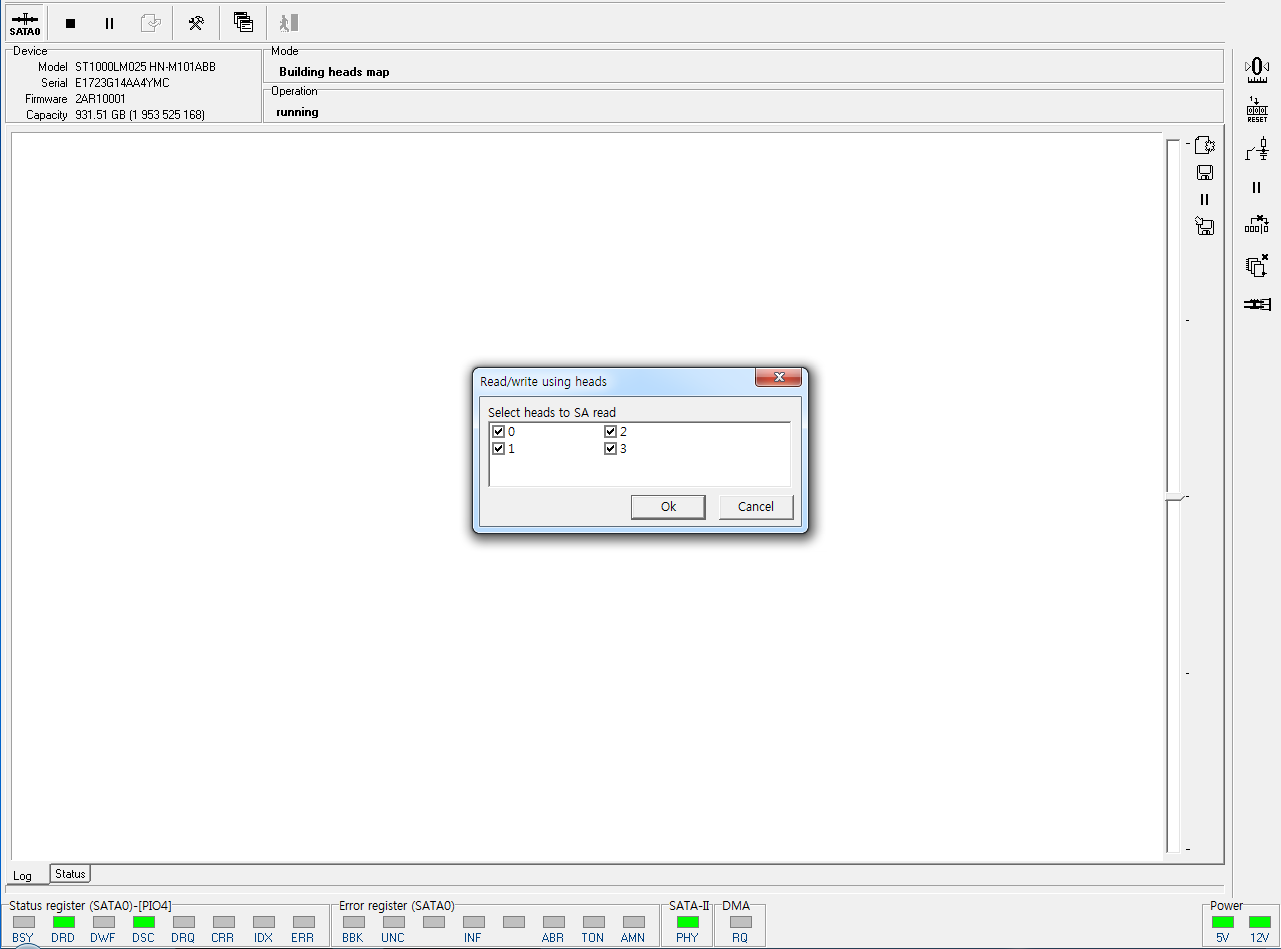Click the BSY status indicator
The width and height of the screenshot is (1281, 949).
tap(23, 922)
